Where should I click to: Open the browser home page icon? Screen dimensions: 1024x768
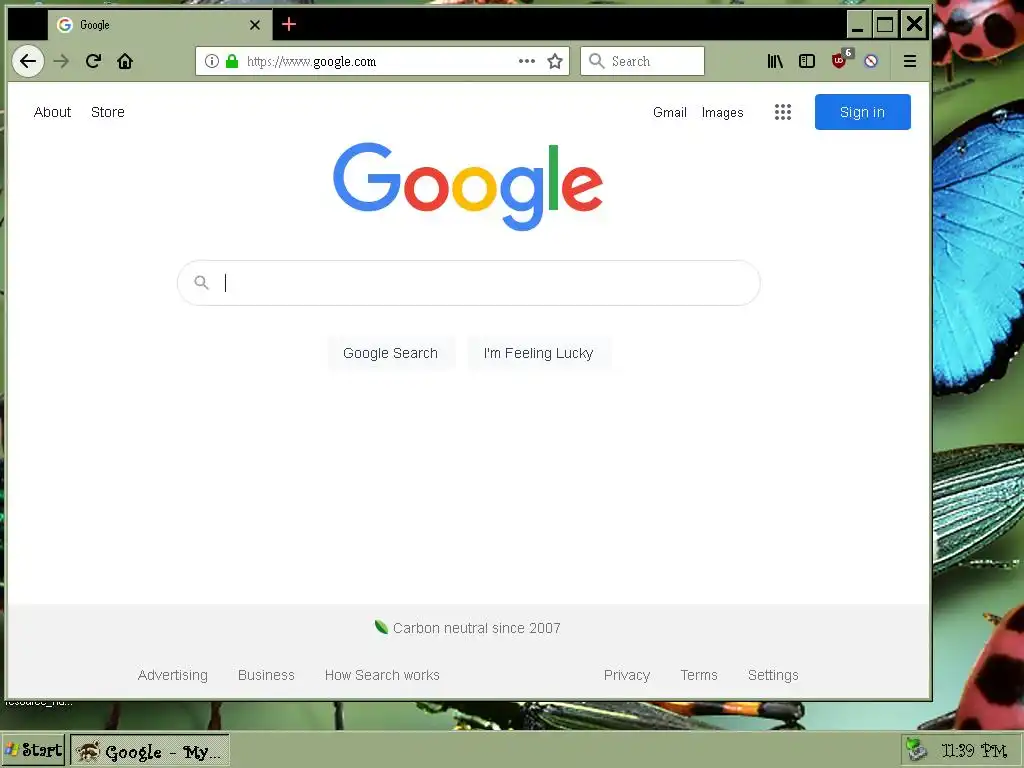(125, 61)
